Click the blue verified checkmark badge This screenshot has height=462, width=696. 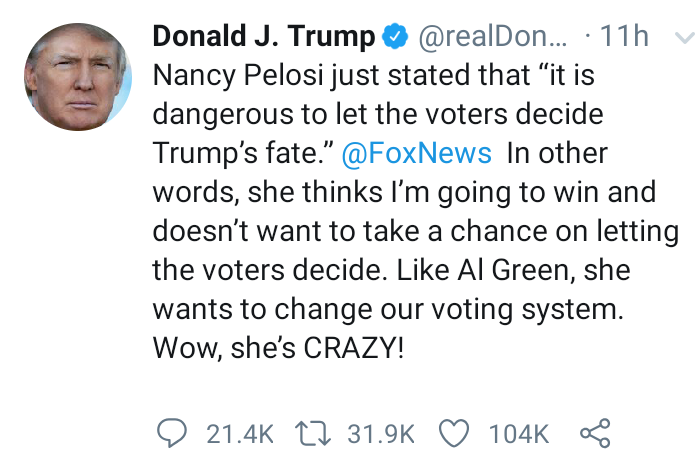395,36
